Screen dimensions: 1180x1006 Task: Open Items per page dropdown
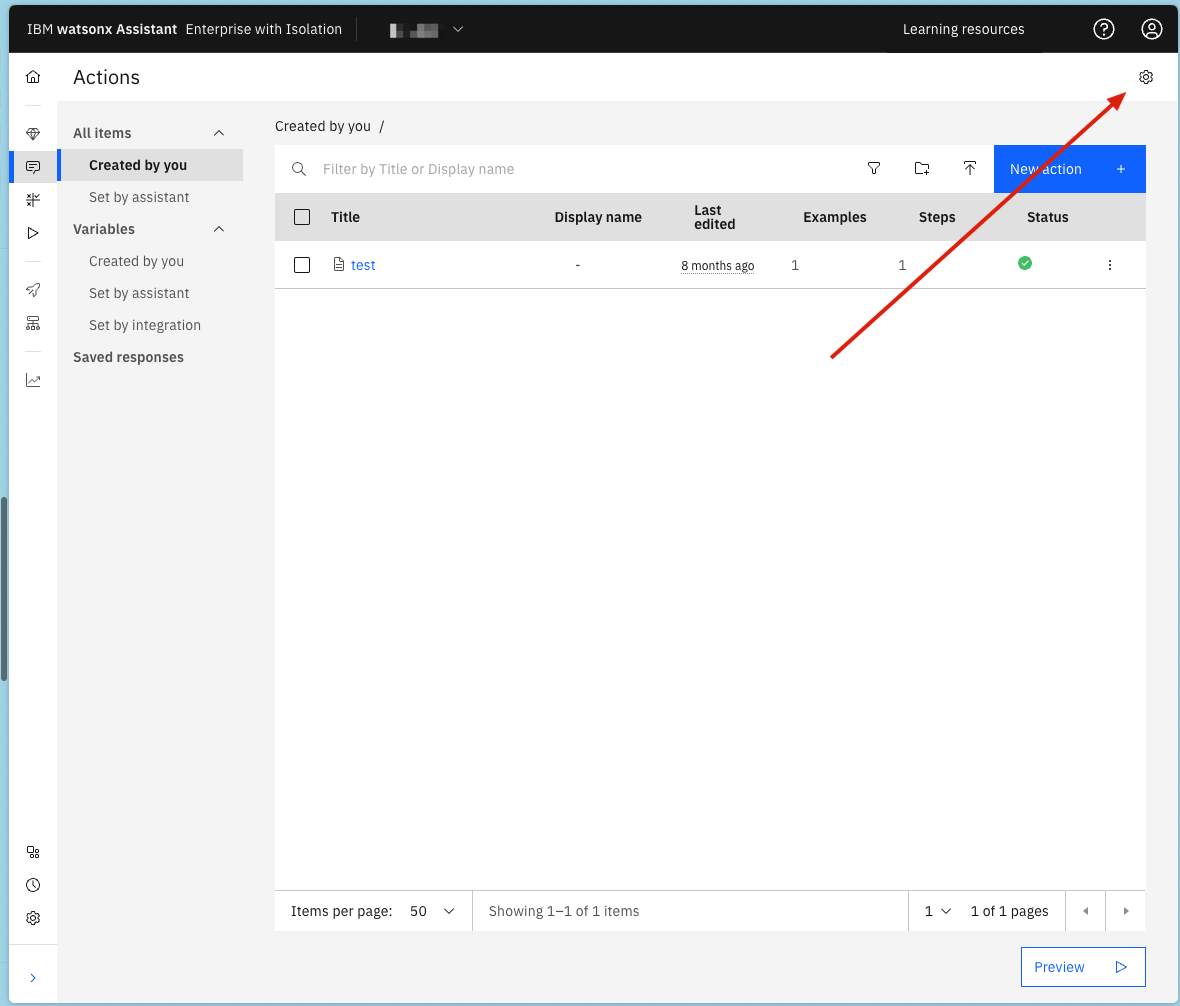[x=433, y=911]
